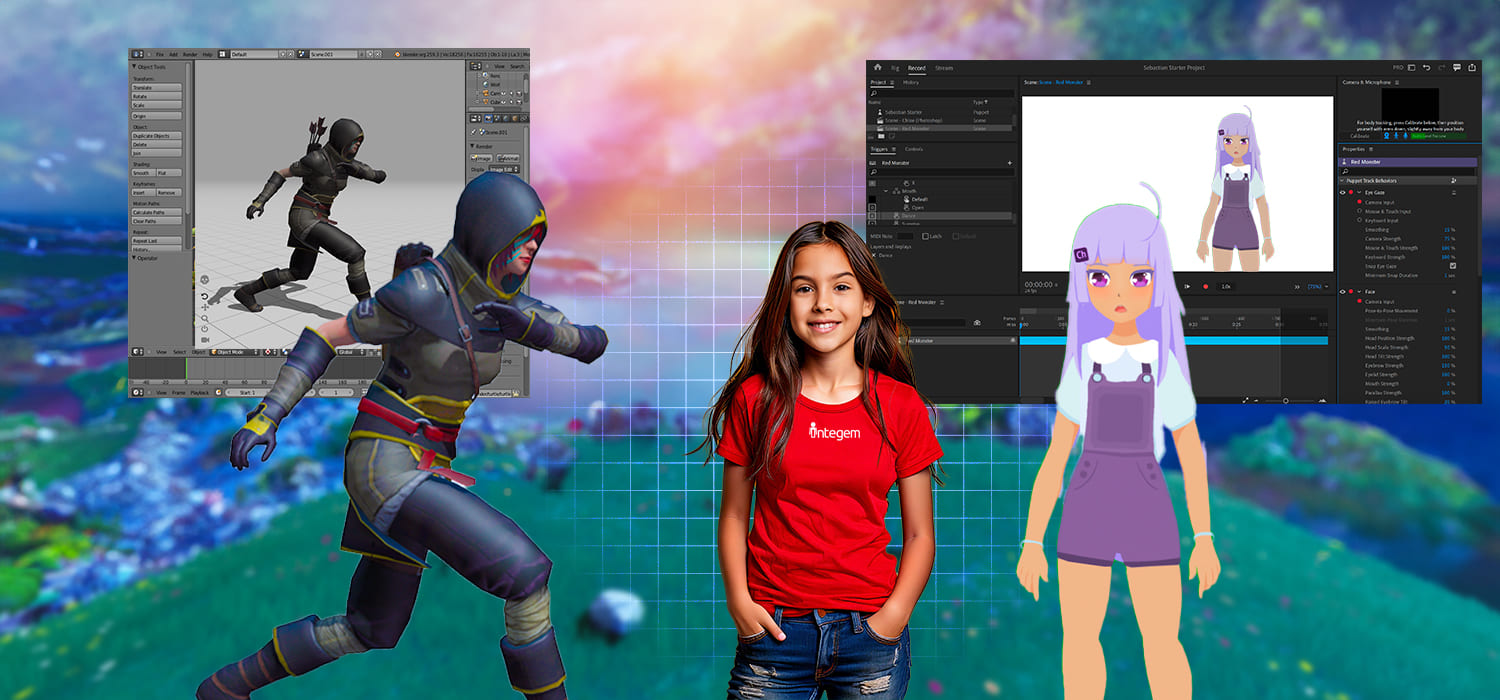Open the Render menu in Blender
This screenshot has width=1500, height=700.
pyautogui.click(x=190, y=54)
